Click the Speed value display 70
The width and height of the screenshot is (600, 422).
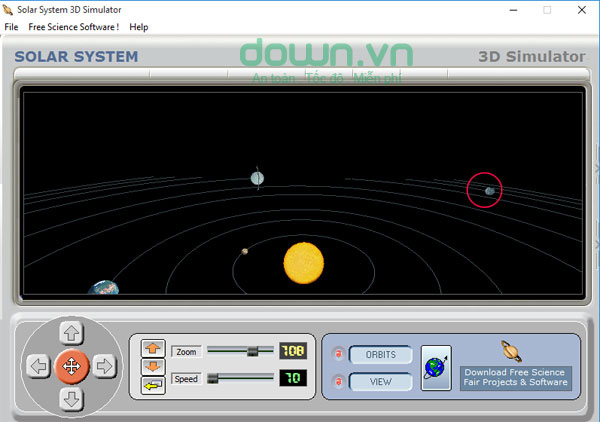click(x=293, y=378)
